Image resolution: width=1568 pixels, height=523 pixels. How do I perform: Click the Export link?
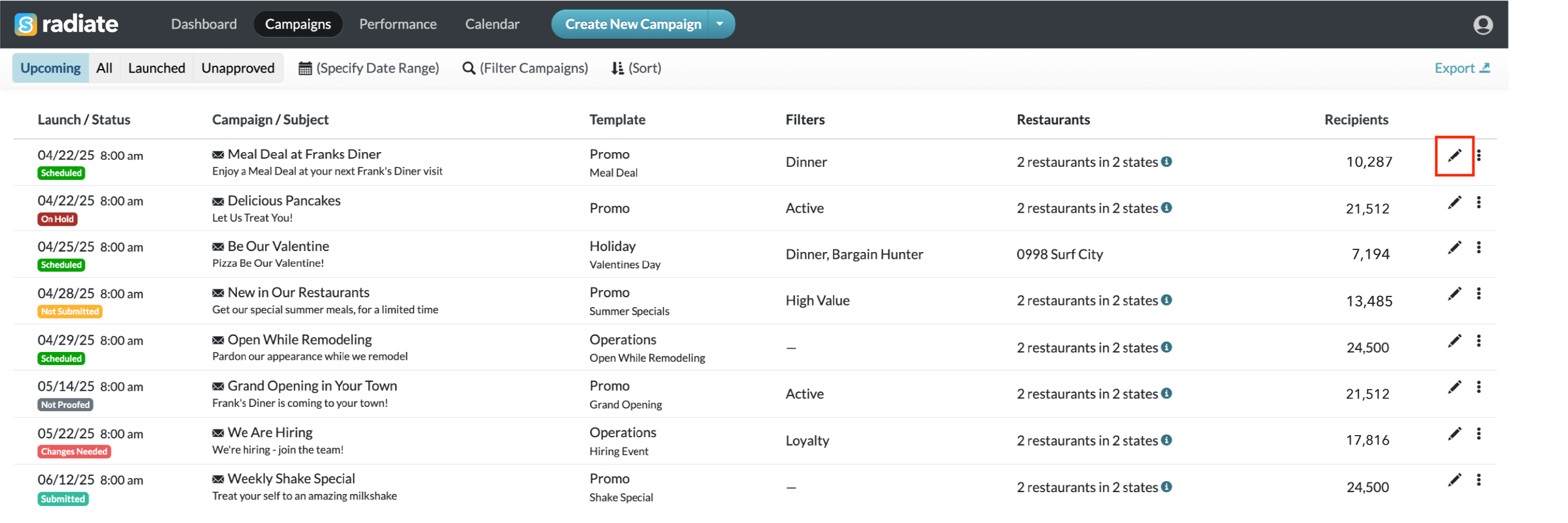pos(1462,68)
